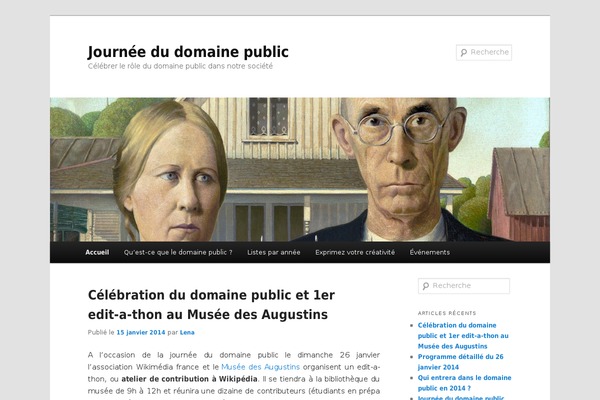Open article title 'Célébration du domaine public et 1er edit-a-thon'
This screenshot has height=400, width=600.
point(211,305)
